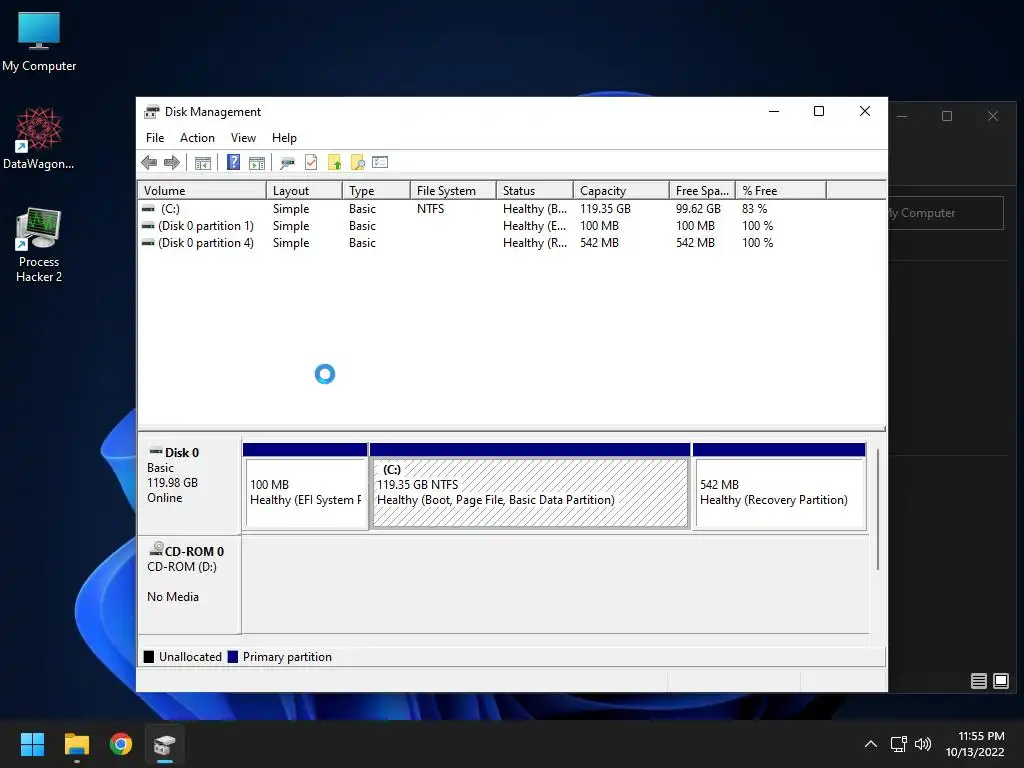The width and height of the screenshot is (1024, 768).
Task: Sort by the Type column header
Action: [376, 191]
